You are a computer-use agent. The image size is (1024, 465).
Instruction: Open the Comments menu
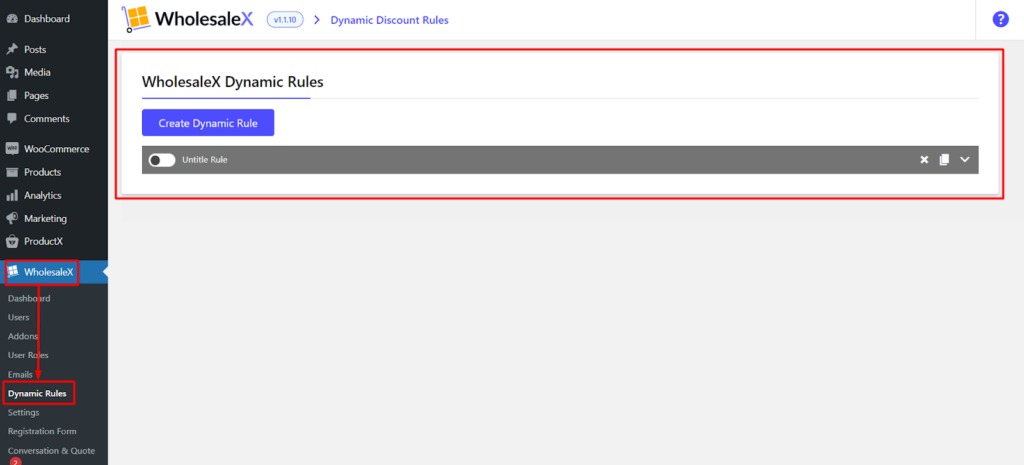click(47, 119)
